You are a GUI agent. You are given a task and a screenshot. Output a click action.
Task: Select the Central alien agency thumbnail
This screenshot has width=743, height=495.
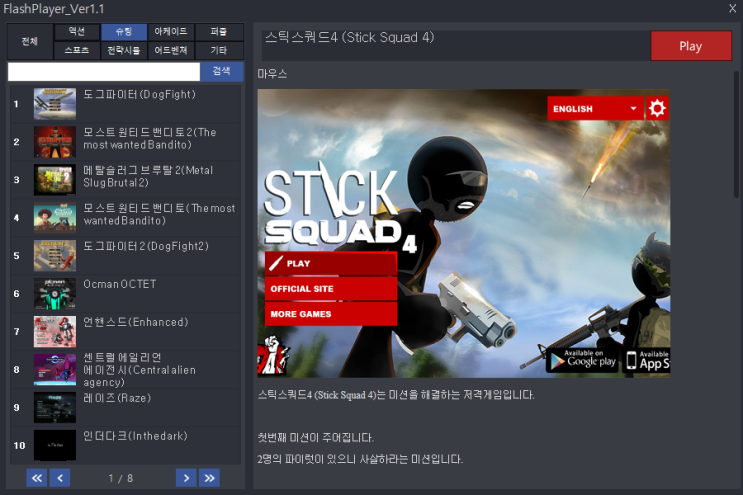coord(55,369)
